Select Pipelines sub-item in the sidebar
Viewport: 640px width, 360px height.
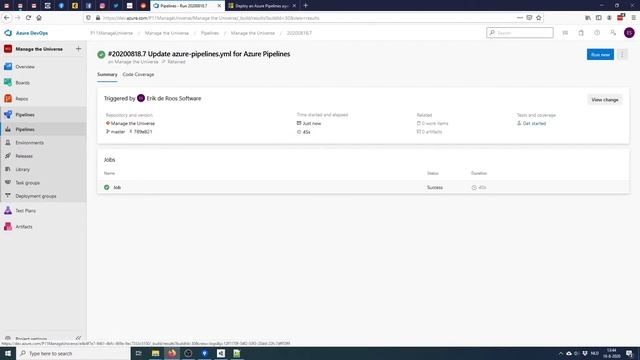(x=25, y=129)
